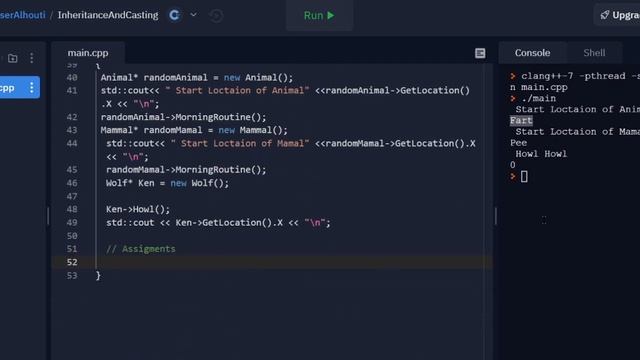Click the add folder icon in the files panel
This screenshot has height=360, width=640.
13,58
